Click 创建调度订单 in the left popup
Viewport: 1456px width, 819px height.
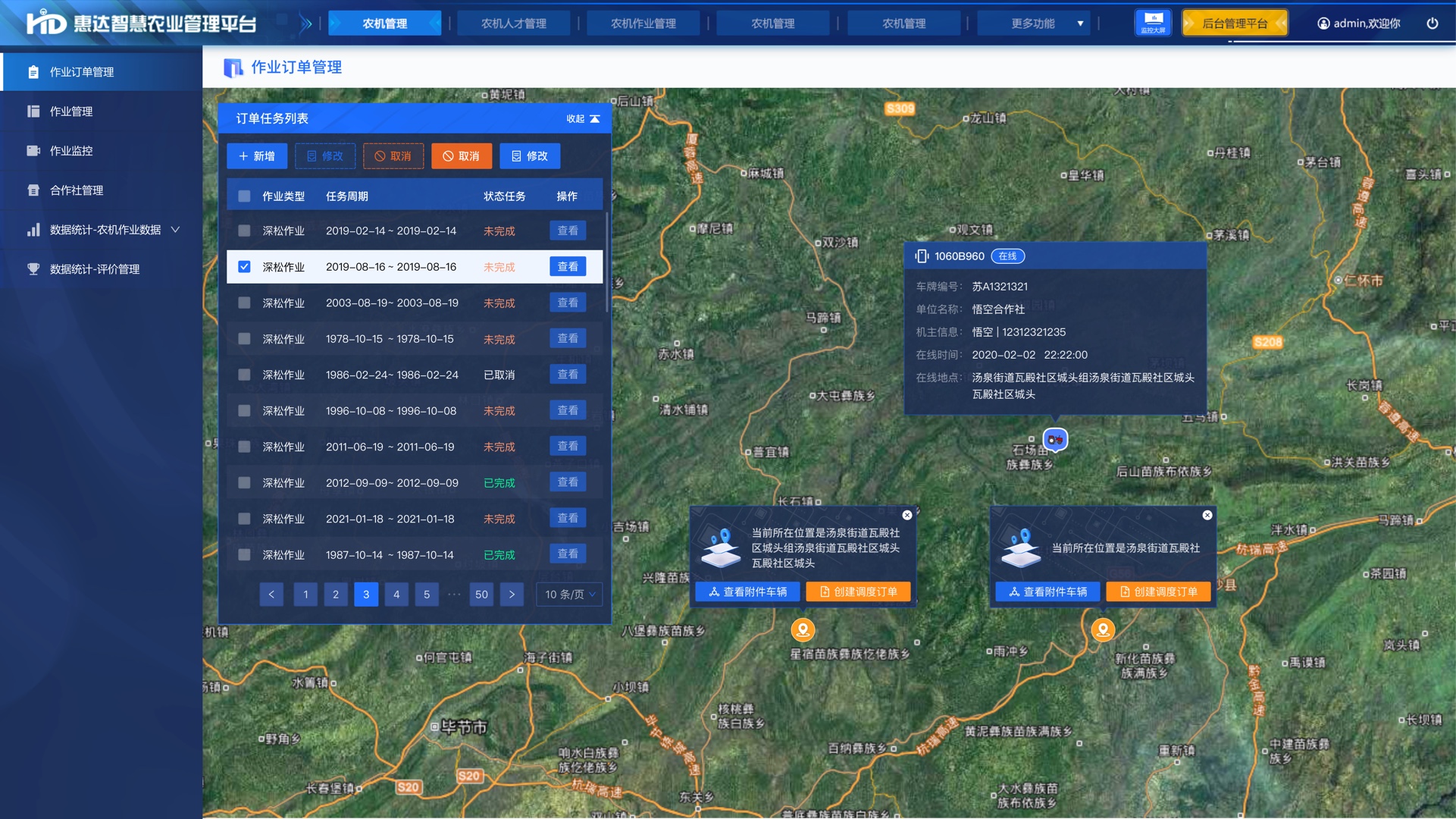(x=859, y=591)
